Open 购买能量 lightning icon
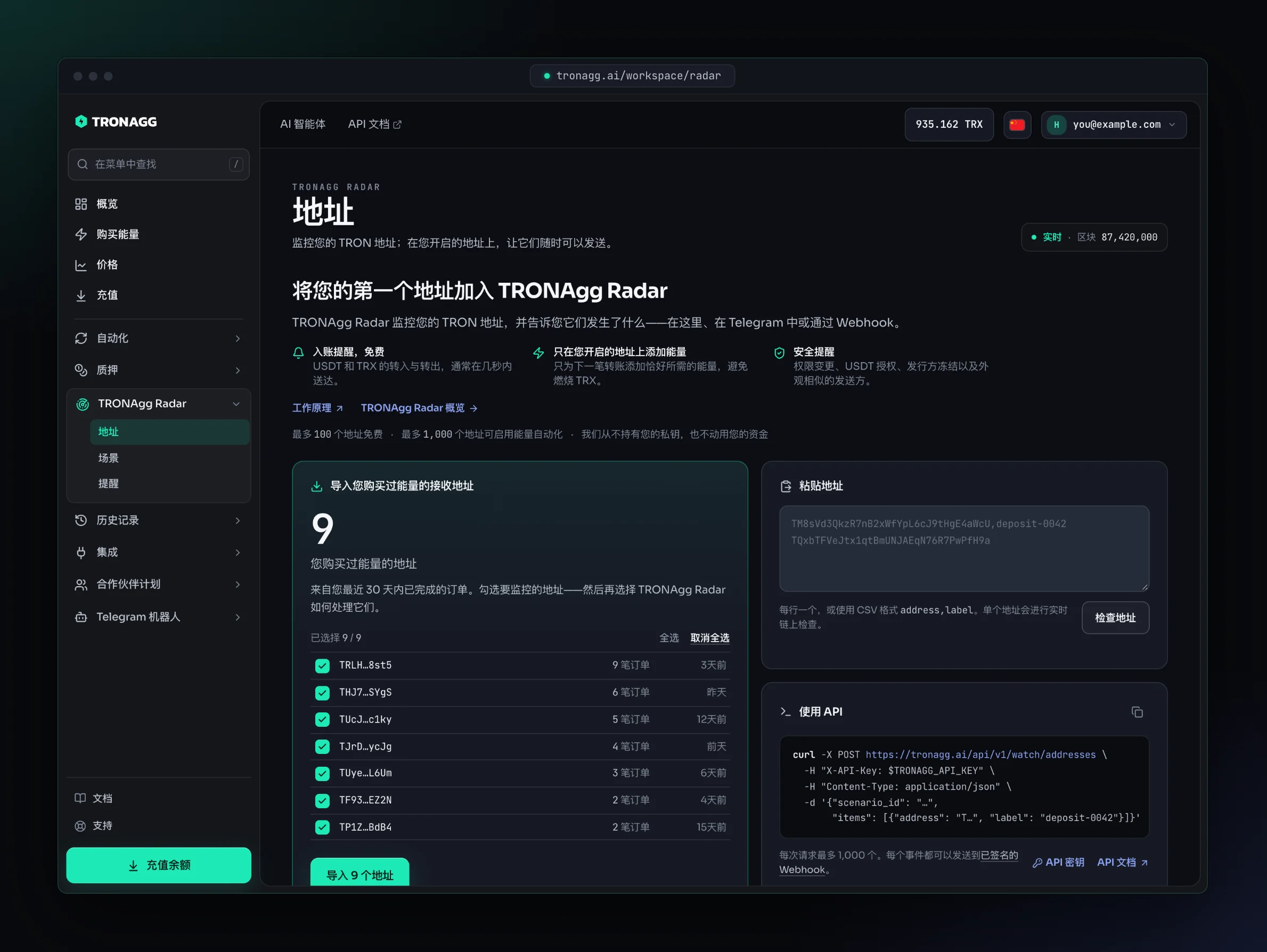This screenshot has width=1267, height=952. point(81,234)
